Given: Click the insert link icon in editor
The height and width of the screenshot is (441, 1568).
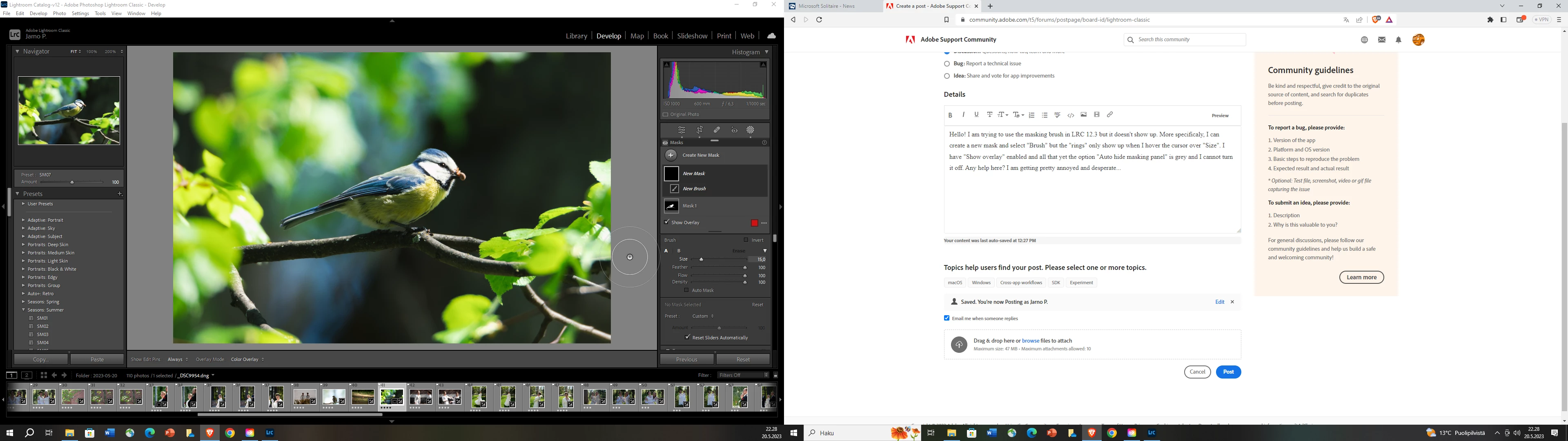Looking at the screenshot, I should (1110, 114).
